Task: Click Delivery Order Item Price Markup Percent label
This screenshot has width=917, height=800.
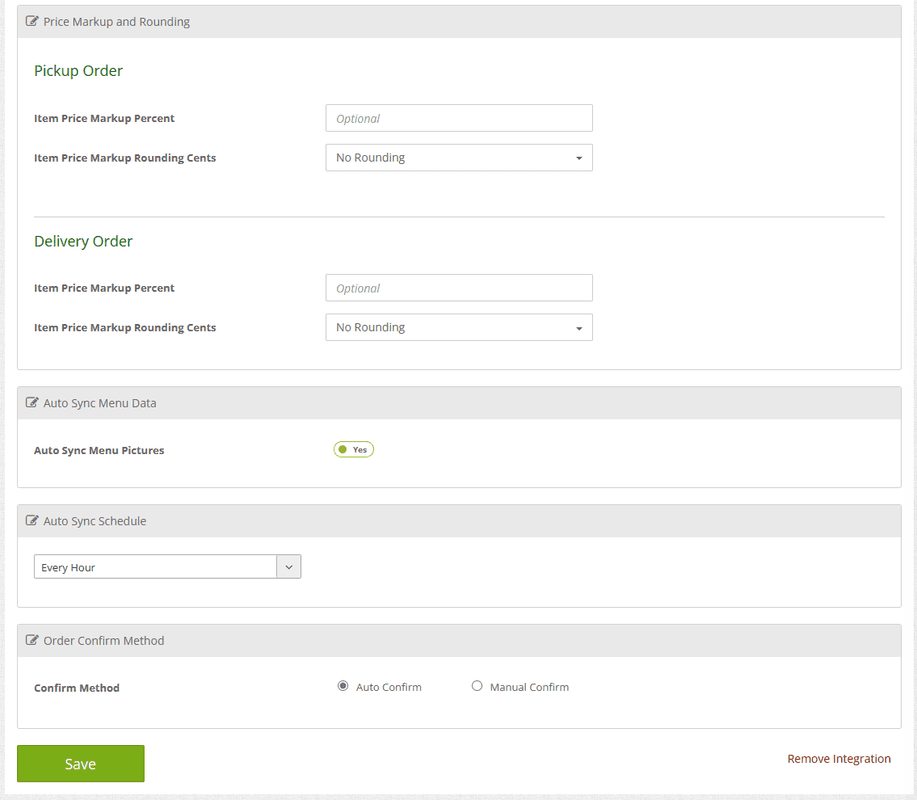Action: click(x=104, y=288)
